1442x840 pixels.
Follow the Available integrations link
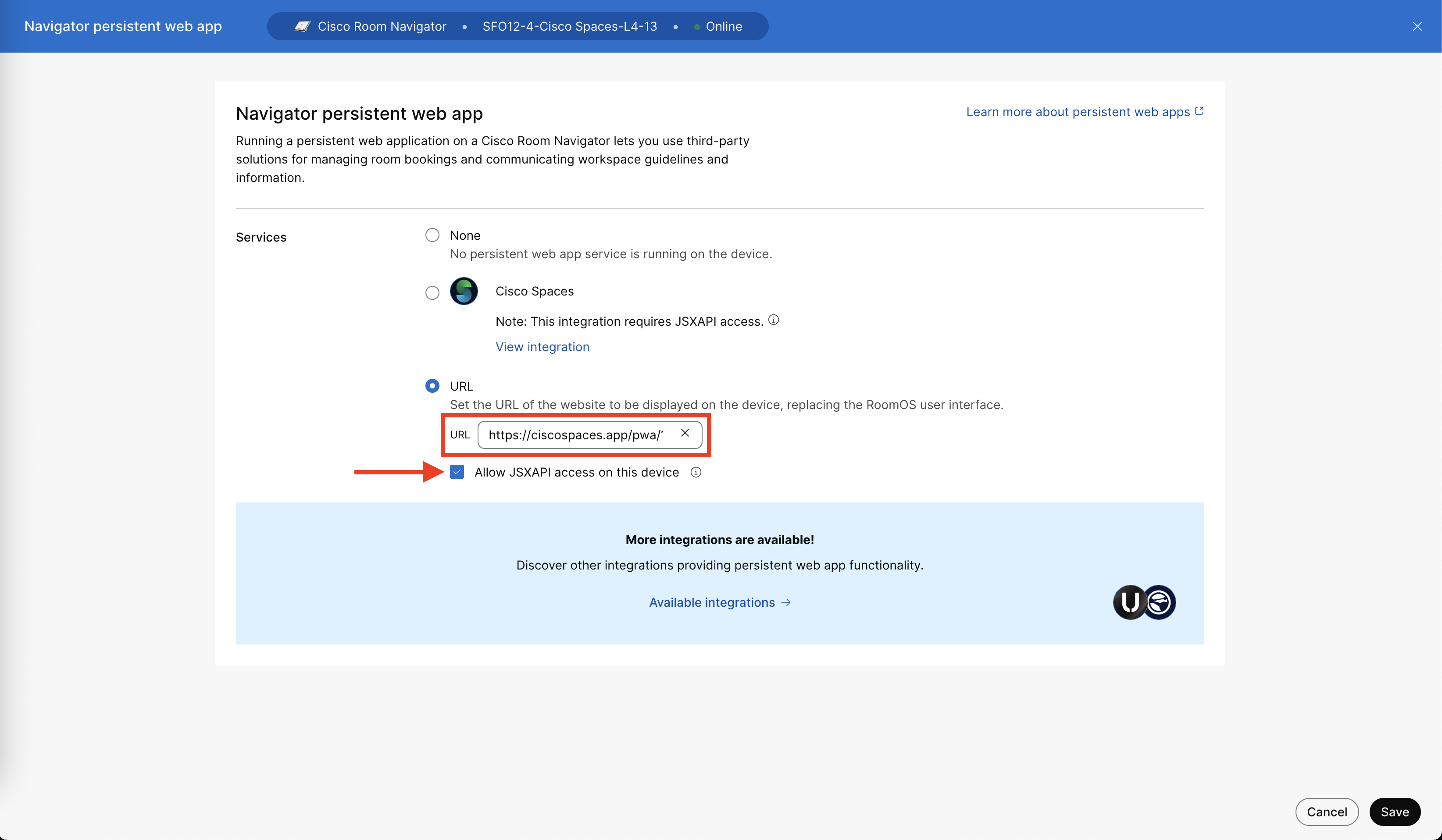click(713, 602)
